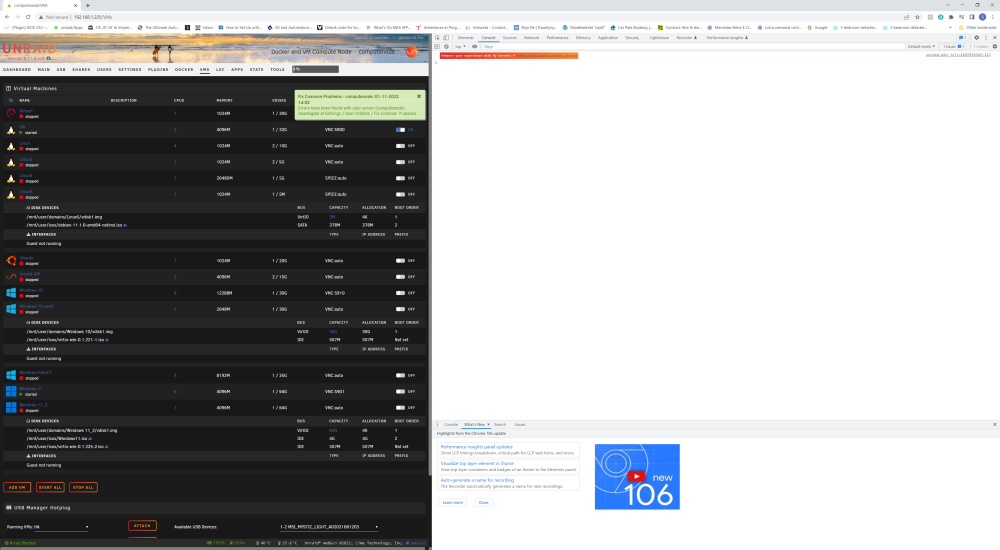Toggle autostart for Linux VM
The image size is (1000, 550).
(400, 145)
